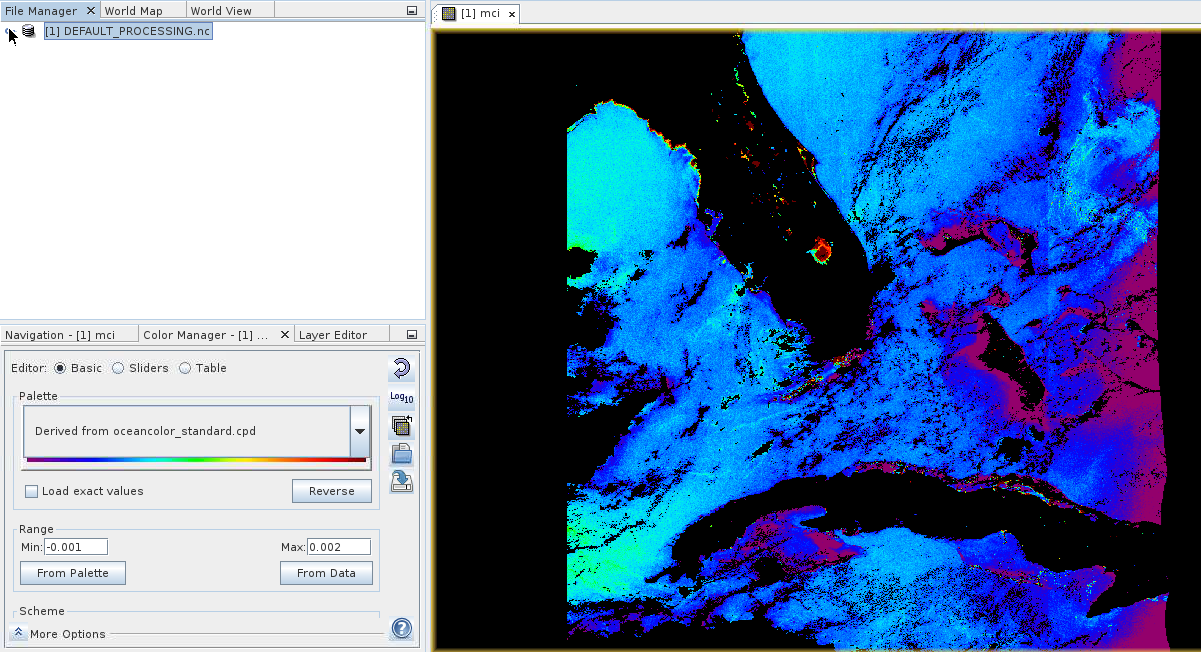1201x652 pixels.
Task: Click the rainbow palette color ramp bar
Action: click(196, 460)
